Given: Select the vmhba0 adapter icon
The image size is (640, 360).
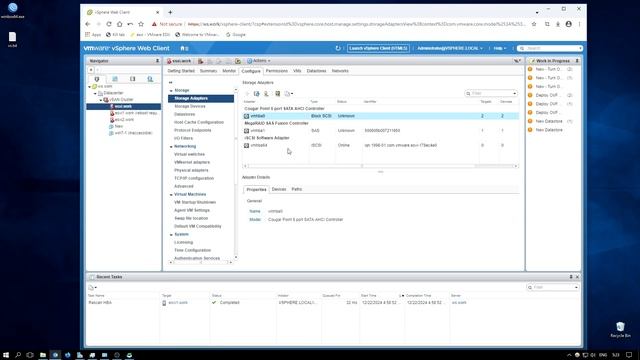Looking at the screenshot, I should pos(246,116).
